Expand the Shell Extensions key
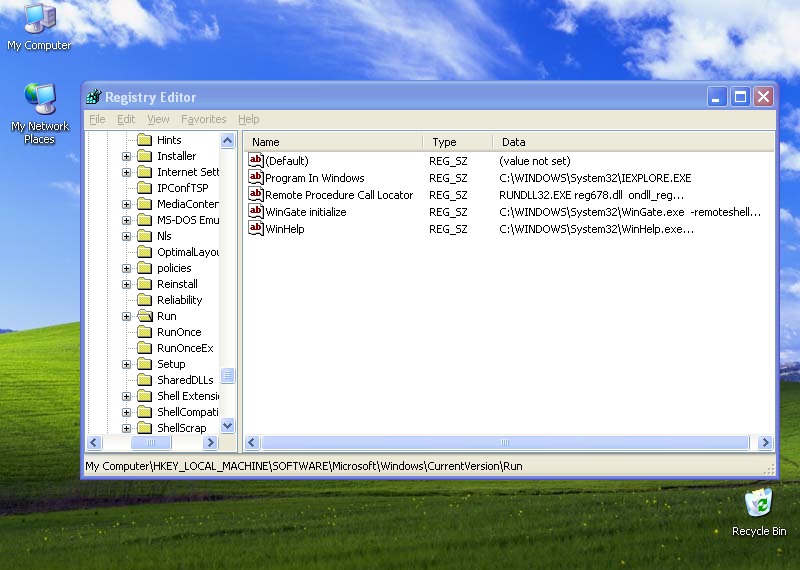The height and width of the screenshot is (570, 800). point(126,396)
